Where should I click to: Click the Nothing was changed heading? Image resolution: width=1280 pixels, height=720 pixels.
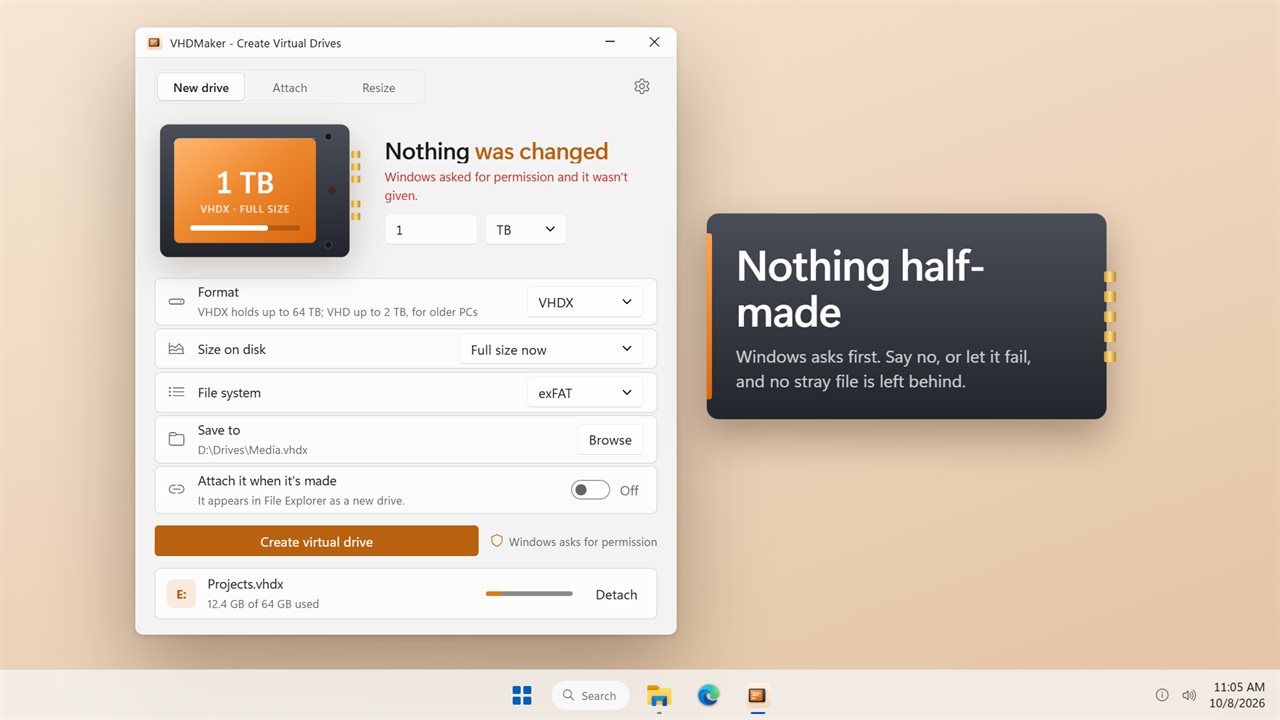496,151
